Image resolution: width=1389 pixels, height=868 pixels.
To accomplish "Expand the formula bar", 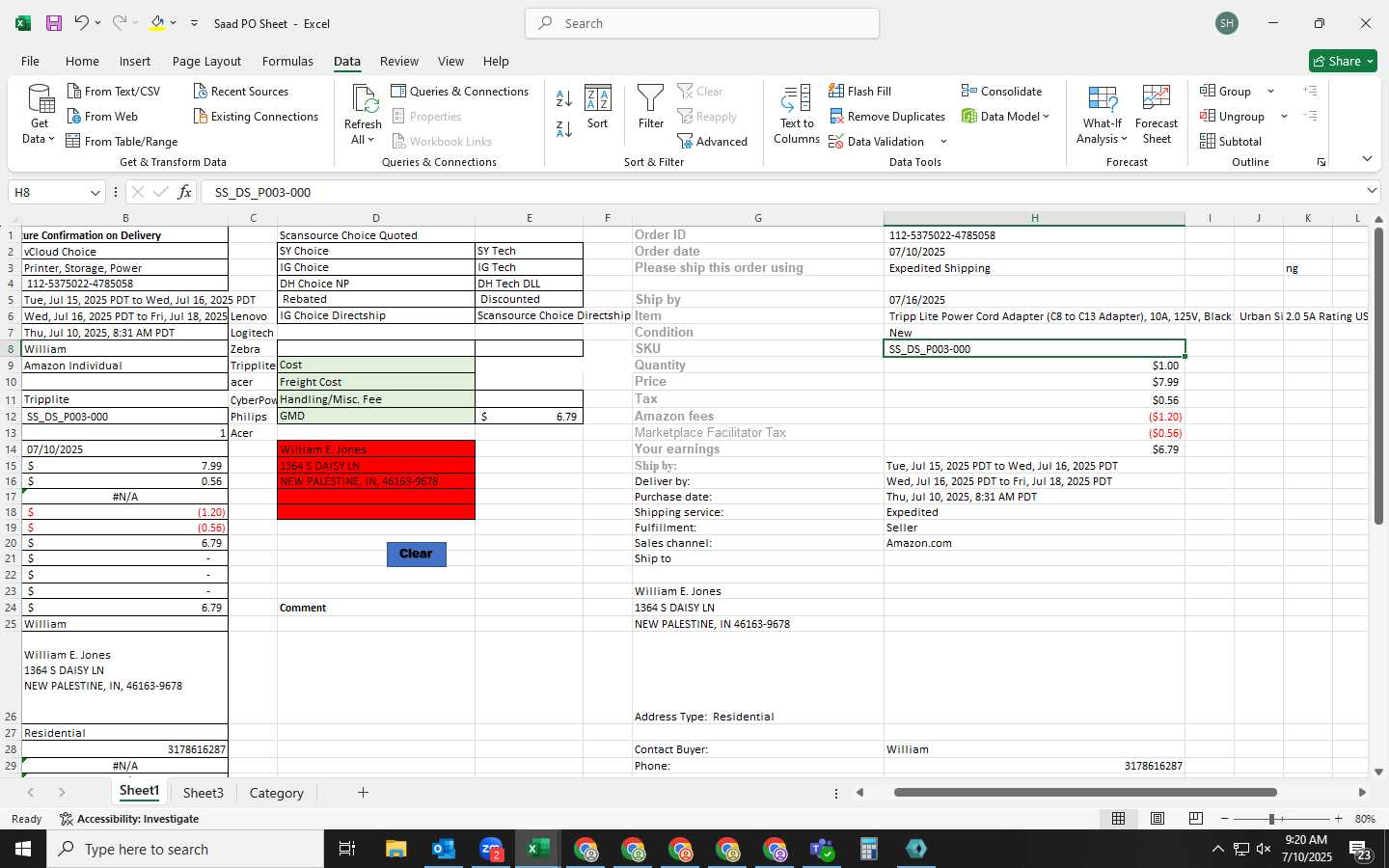I will pos(1372,191).
